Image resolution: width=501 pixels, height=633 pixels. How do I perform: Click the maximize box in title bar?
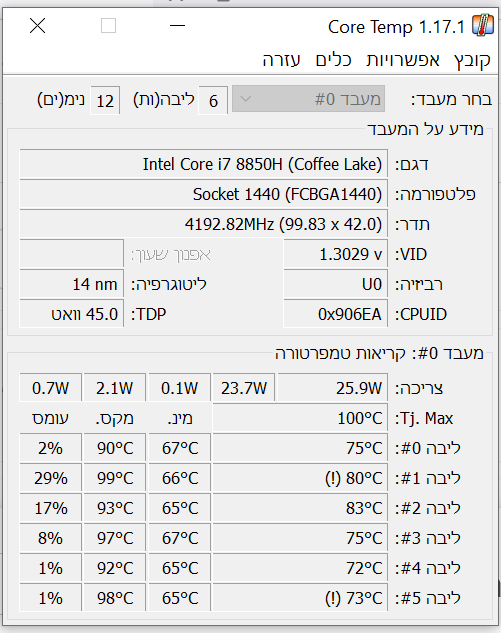(108, 26)
